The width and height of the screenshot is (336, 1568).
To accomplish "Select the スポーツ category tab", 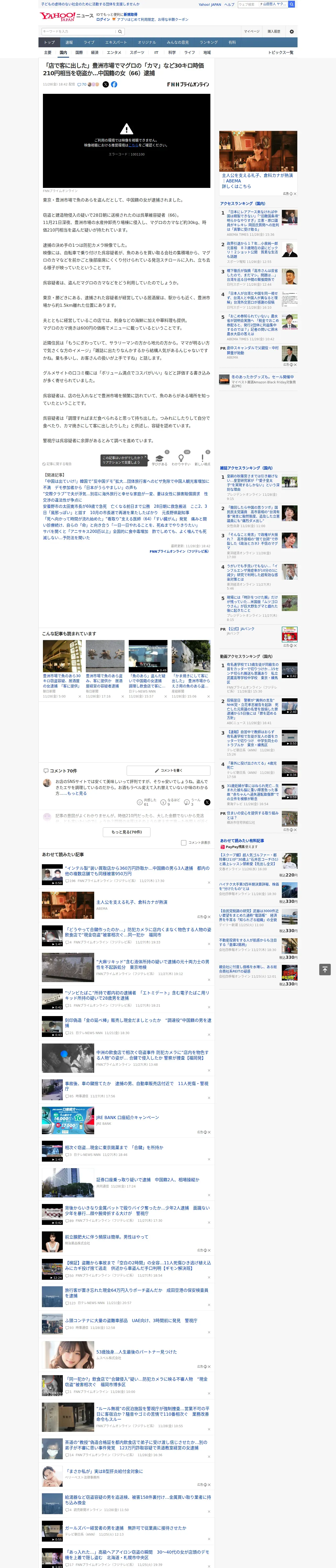I will (137, 52).
